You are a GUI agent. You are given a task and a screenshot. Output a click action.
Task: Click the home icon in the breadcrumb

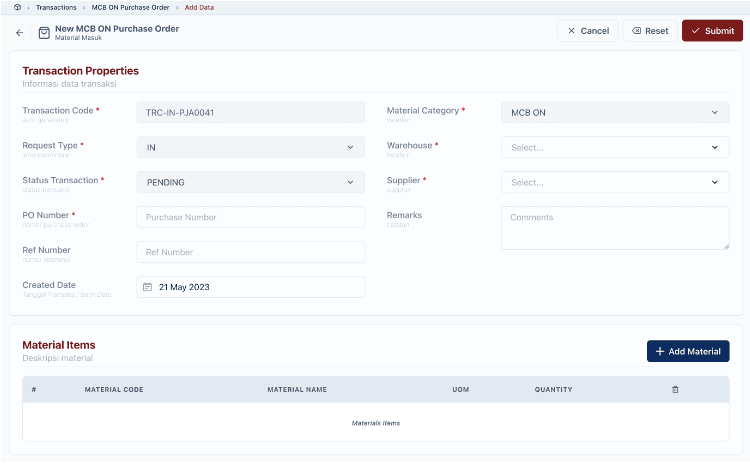click(x=18, y=7)
